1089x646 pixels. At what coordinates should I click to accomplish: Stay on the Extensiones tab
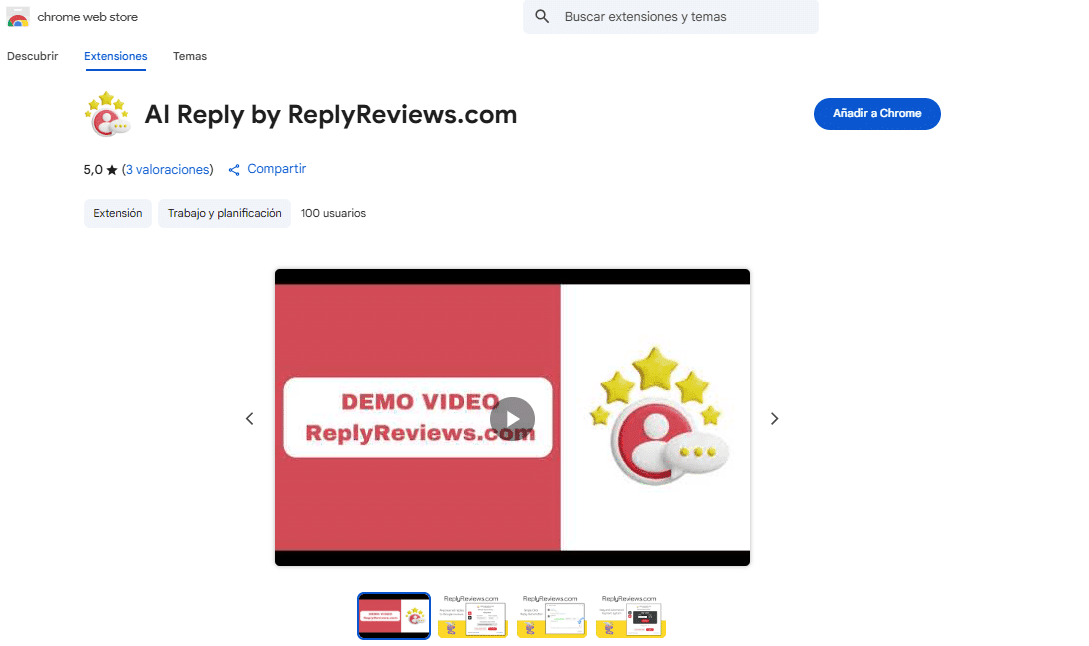click(x=115, y=56)
